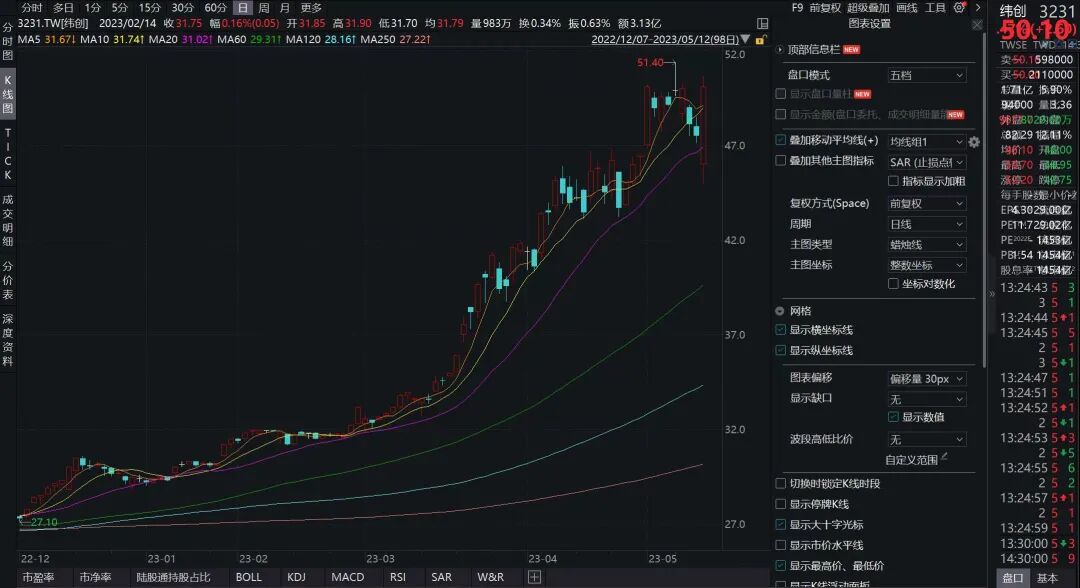This screenshot has height=588, width=1080.
Task: Click the lock icon beside the date range
Action: pyautogui.click(x=760, y=40)
